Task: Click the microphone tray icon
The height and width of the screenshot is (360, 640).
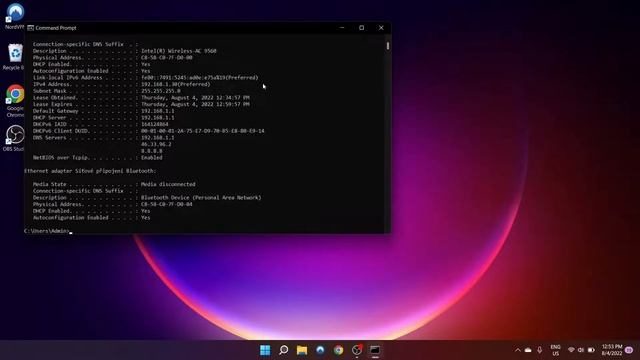Action: click(540, 350)
